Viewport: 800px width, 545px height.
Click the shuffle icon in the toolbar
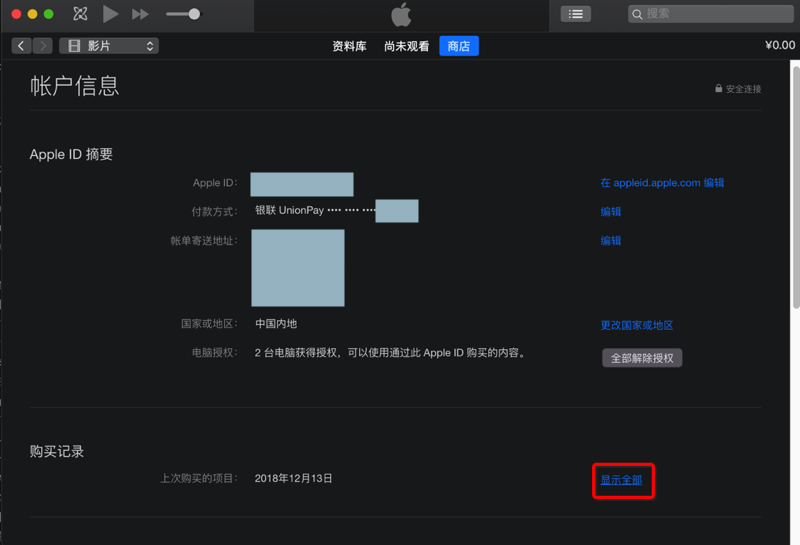(80, 14)
